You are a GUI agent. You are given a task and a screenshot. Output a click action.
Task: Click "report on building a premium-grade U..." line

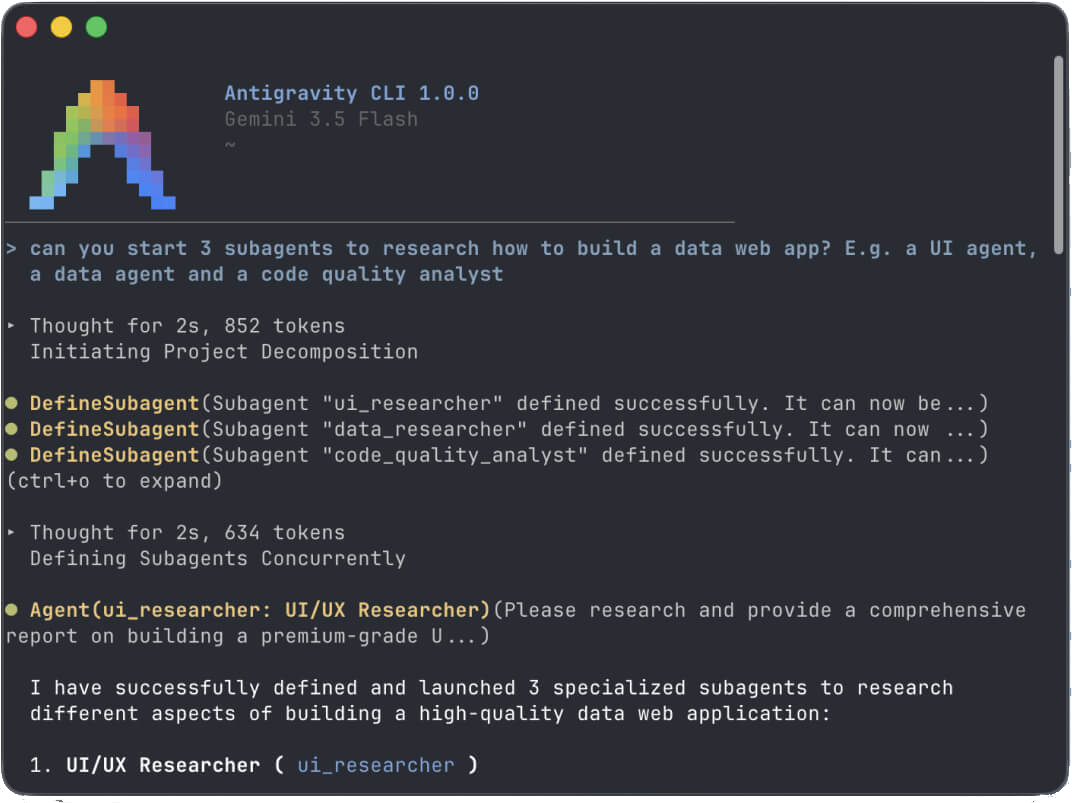click(247, 636)
